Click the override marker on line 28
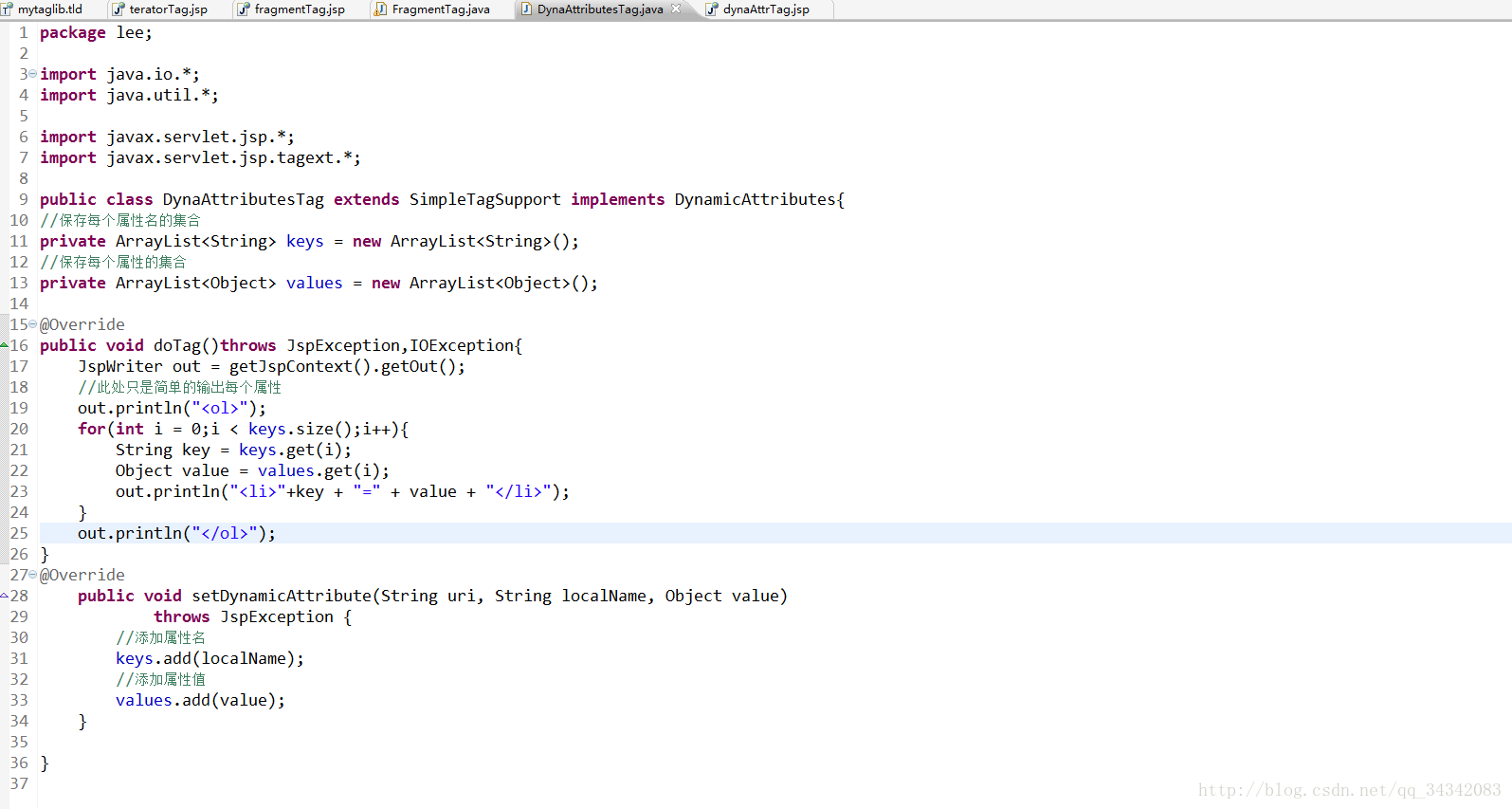Viewport: 1512px width, 809px height. tap(5, 596)
